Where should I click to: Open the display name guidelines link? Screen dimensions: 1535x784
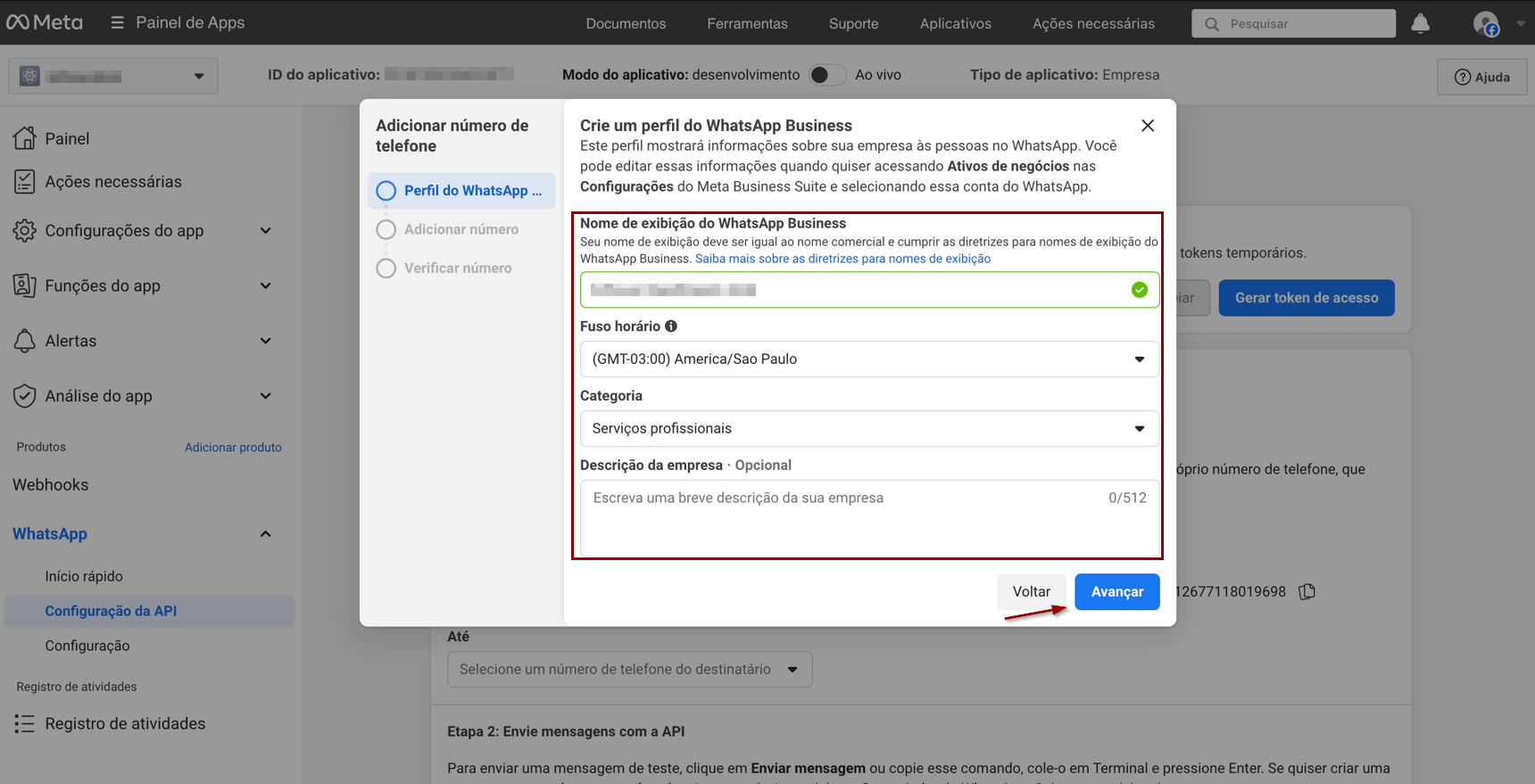tap(842, 259)
